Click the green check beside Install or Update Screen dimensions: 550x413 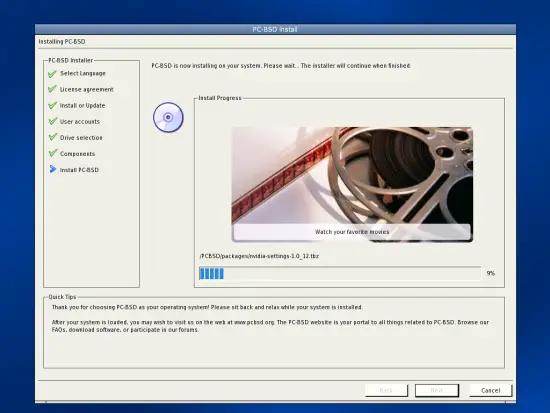pyautogui.click(x=52, y=105)
